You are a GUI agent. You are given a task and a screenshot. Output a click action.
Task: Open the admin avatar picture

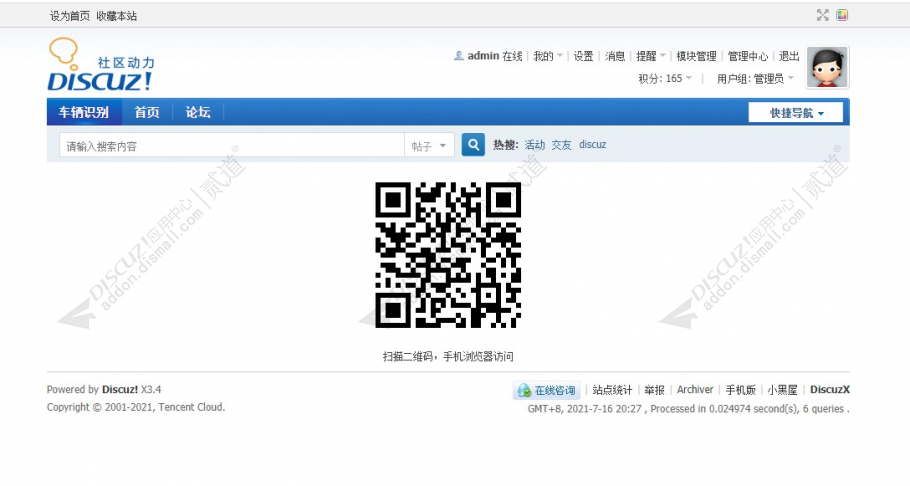828,68
